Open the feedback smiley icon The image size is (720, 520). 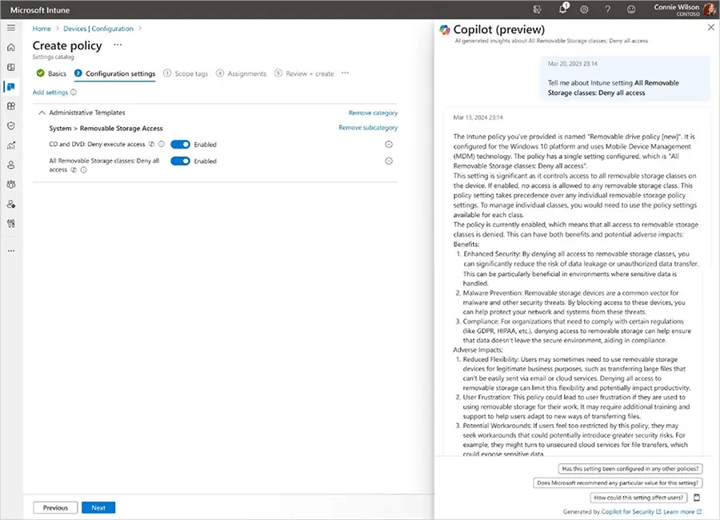pos(631,9)
